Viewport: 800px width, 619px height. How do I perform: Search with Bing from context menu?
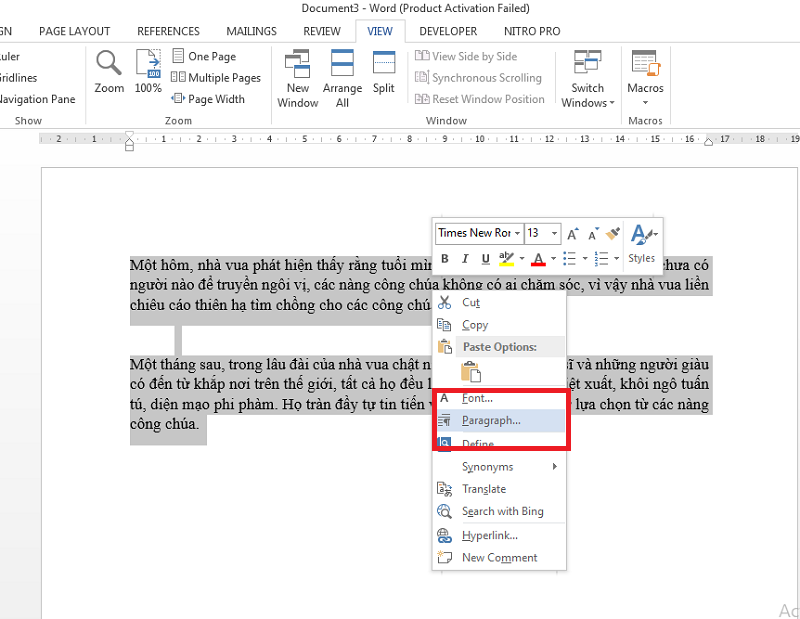coord(499,511)
